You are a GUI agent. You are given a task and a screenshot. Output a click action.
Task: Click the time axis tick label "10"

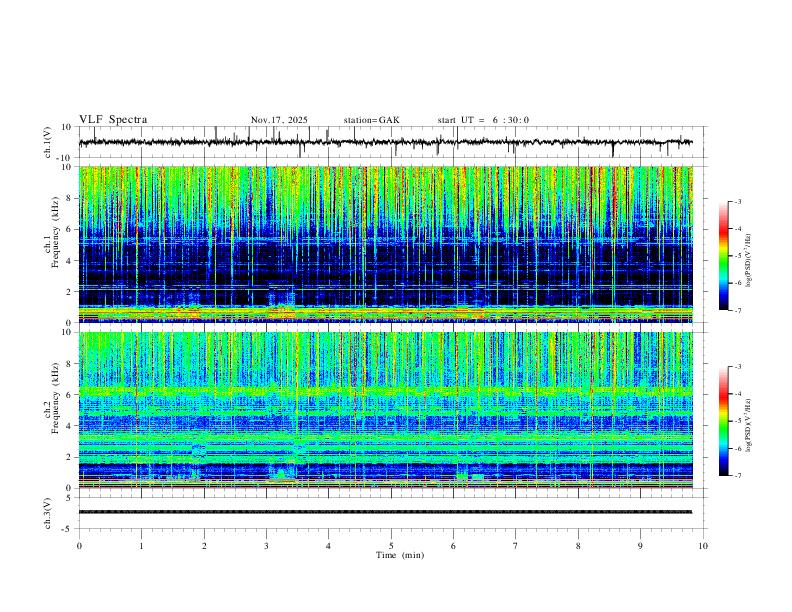(x=703, y=546)
